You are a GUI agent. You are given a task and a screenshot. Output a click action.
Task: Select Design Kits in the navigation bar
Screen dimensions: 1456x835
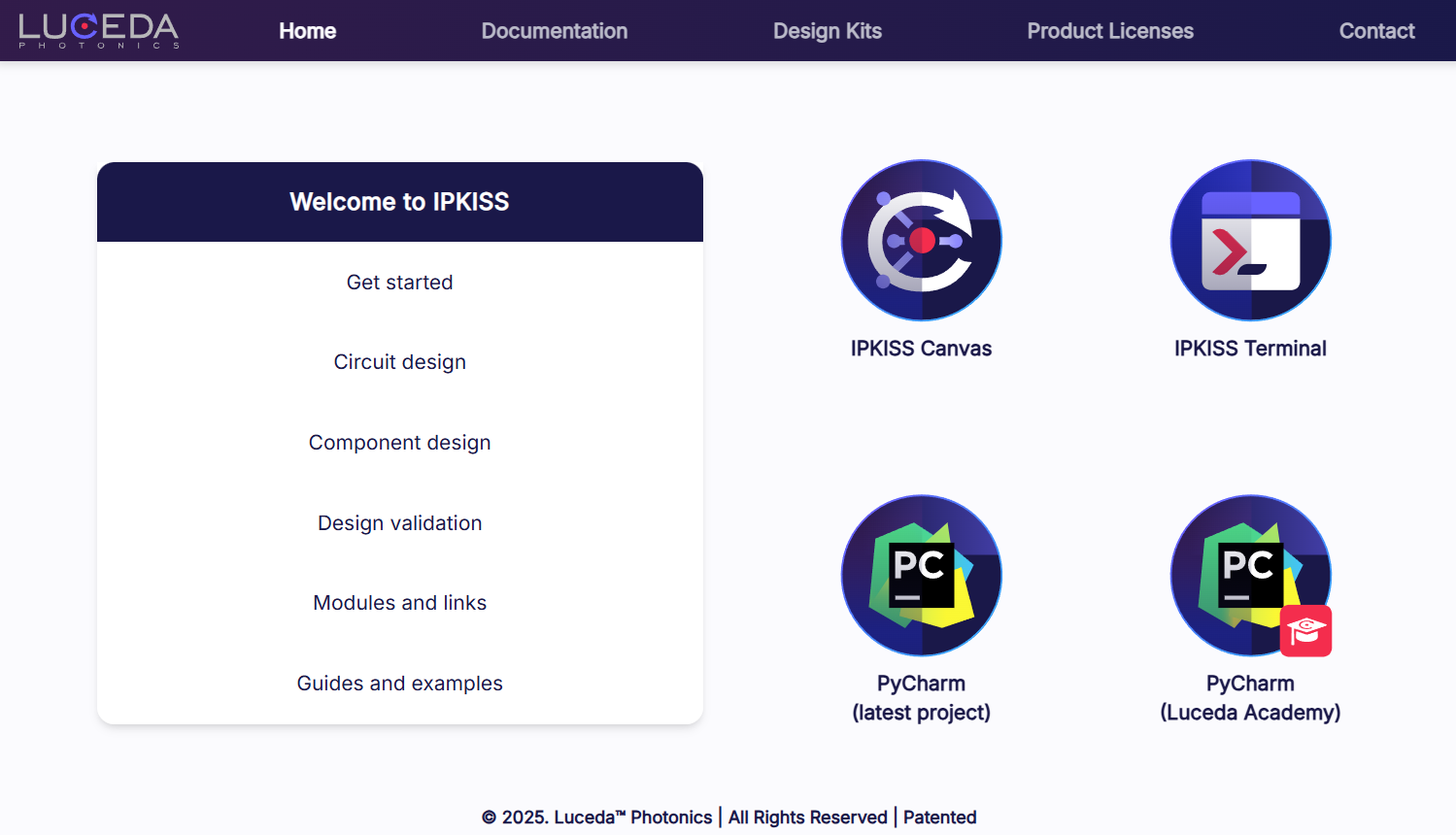pyautogui.click(x=827, y=31)
